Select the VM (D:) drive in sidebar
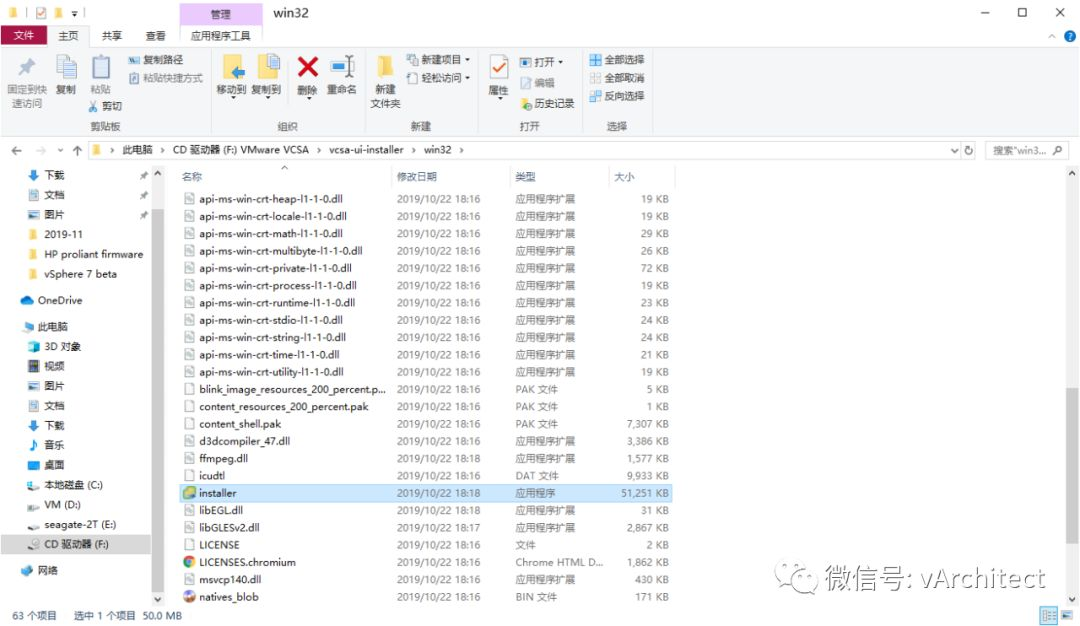This screenshot has width=1080, height=626. point(62,505)
